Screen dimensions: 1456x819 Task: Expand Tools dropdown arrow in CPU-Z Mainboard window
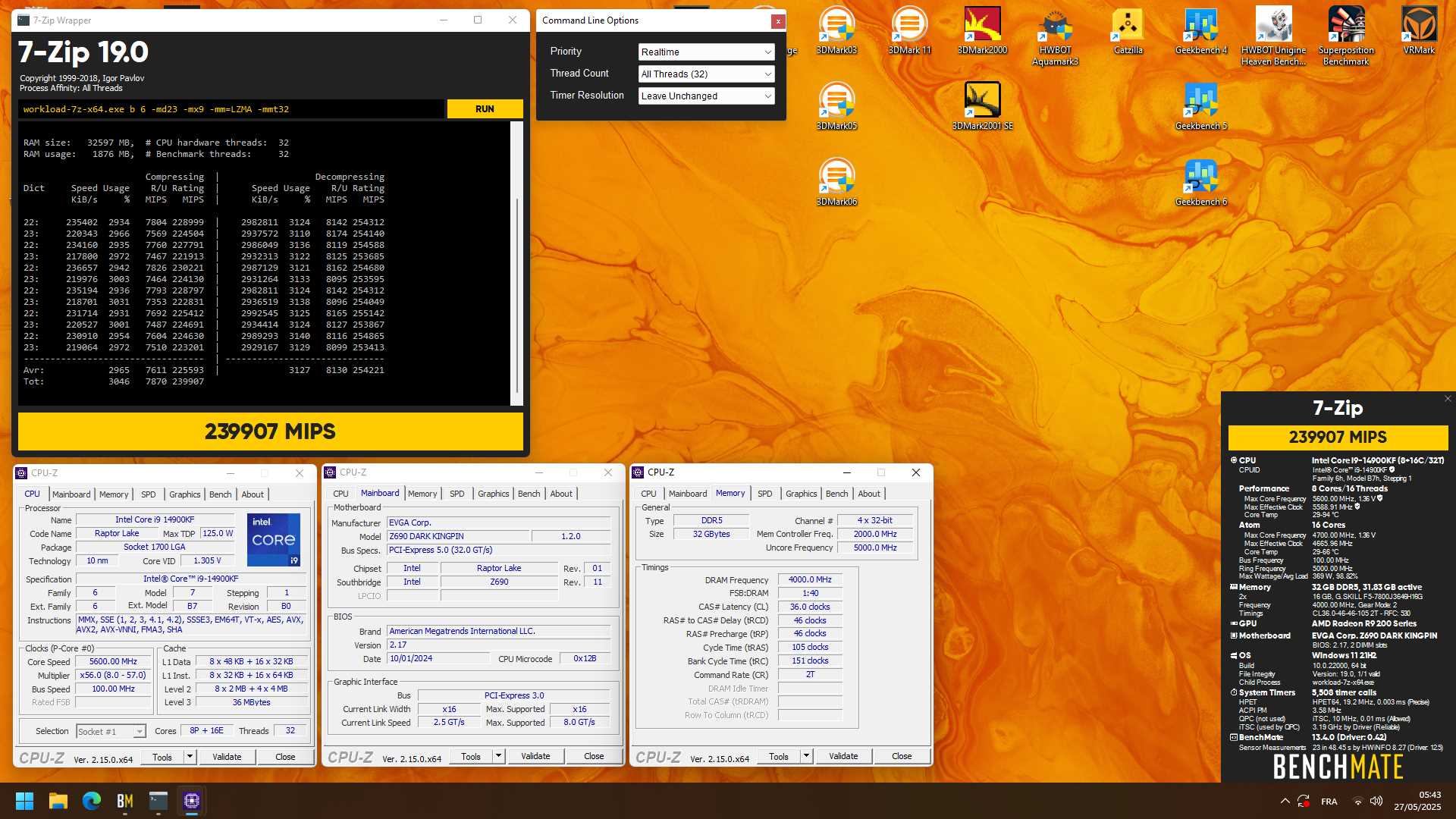[x=498, y=756]
